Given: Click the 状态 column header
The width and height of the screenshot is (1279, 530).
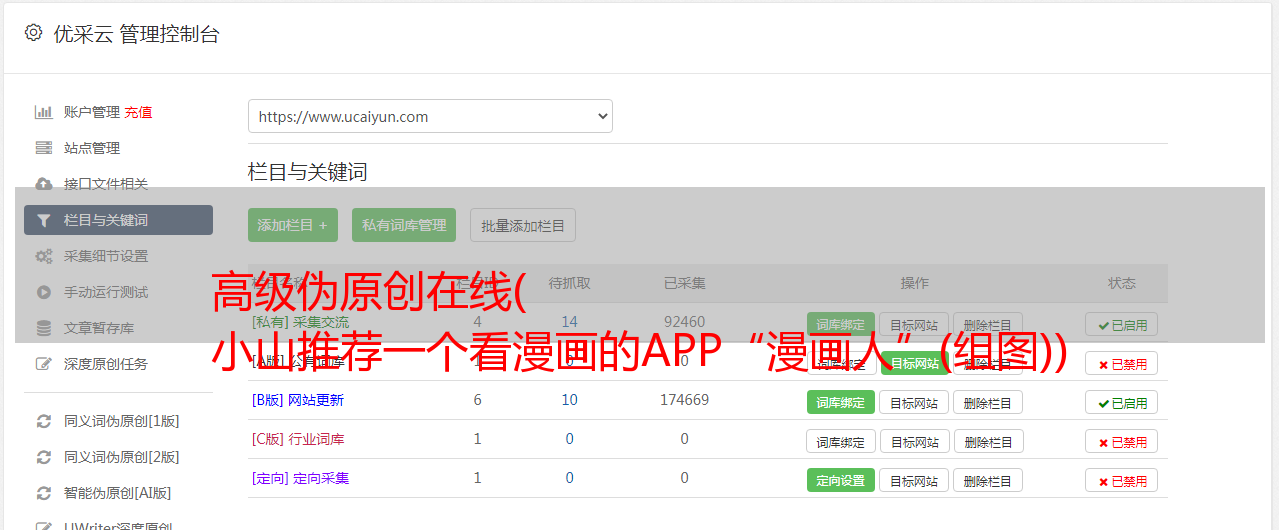Looking at the screenshot, I should tap(1122, 283).
